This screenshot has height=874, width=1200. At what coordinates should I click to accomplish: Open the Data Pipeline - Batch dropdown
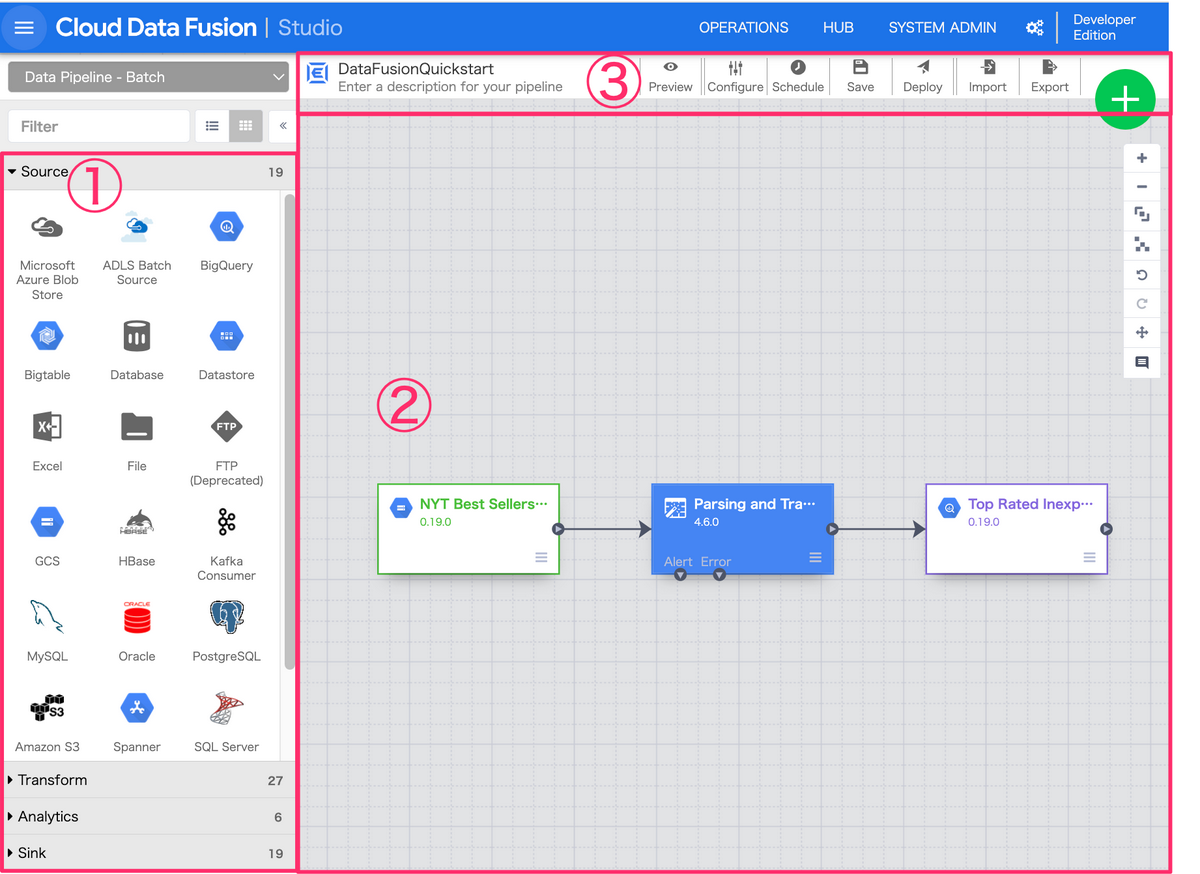[x=148, y=77]
